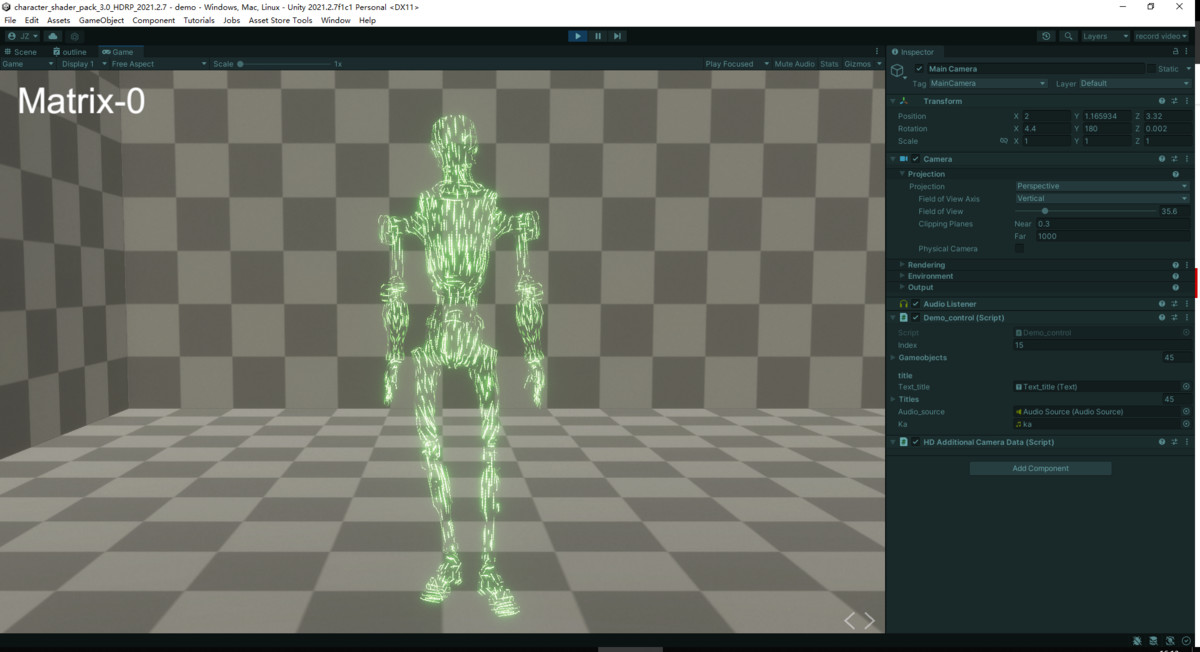Open Unity Cloud Services via cloud icon
This screenshot has height=652, width=1200.
pyautogui.click(x=52, y=35)
